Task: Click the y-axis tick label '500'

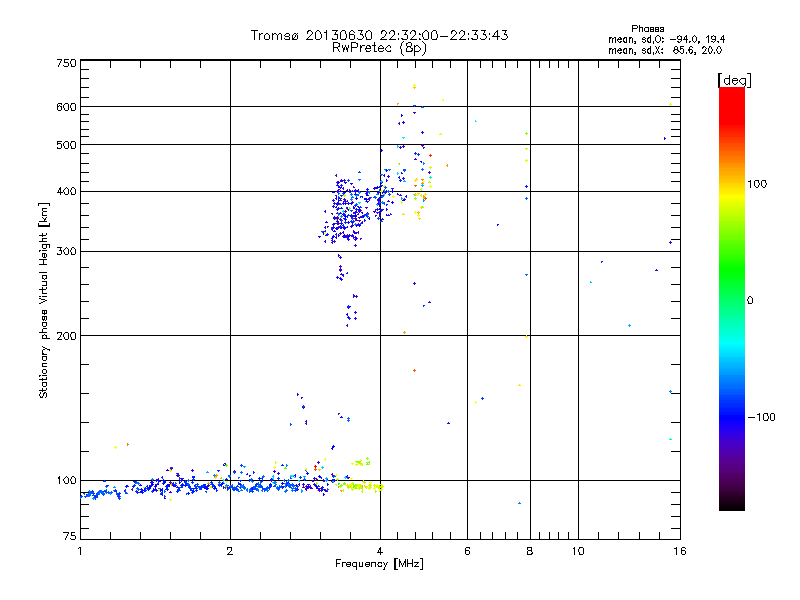Action: [x=66, y=145]
